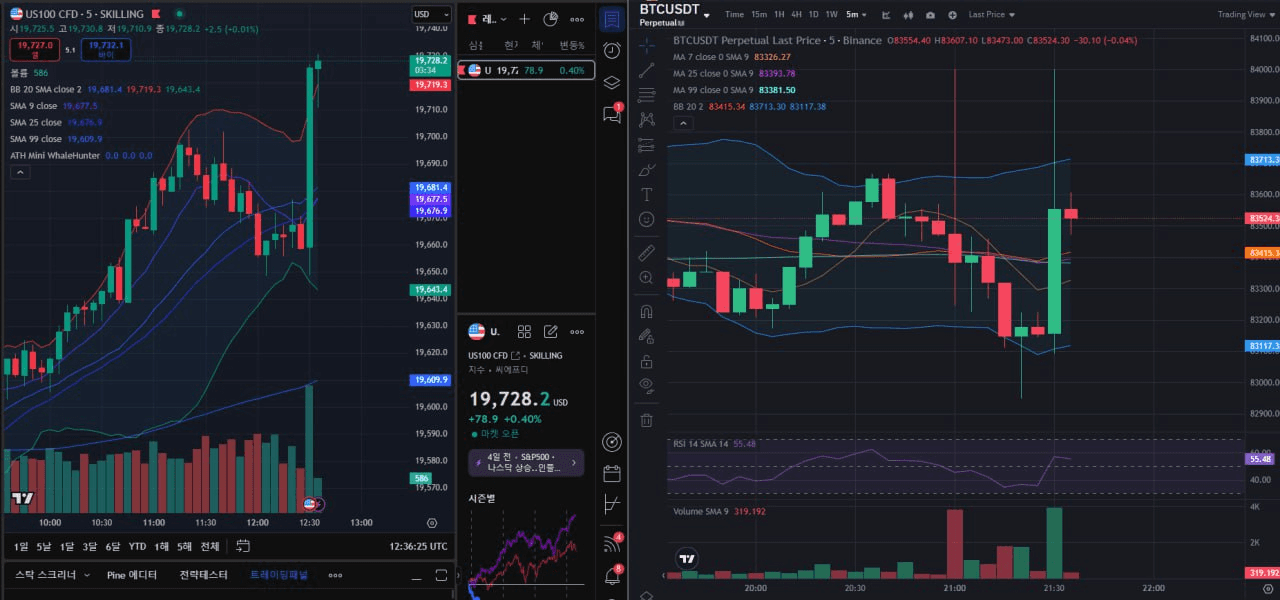1280x600 pixels.
Task: Open the note edit icon in symbol details panel
Action: tap(551, 332)
